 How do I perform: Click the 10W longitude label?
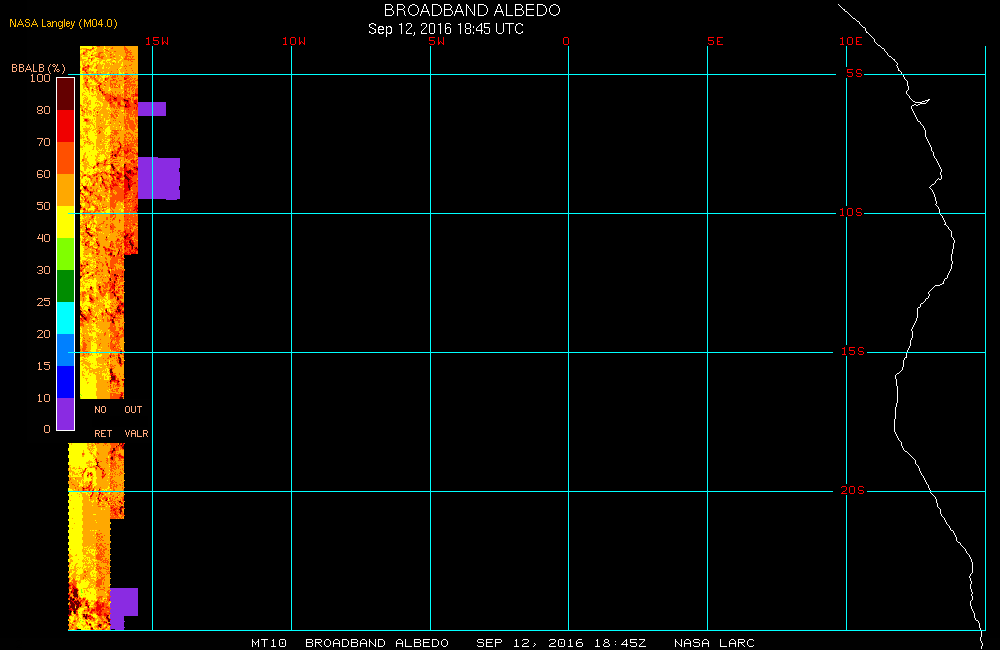click(x=294, y=41)
